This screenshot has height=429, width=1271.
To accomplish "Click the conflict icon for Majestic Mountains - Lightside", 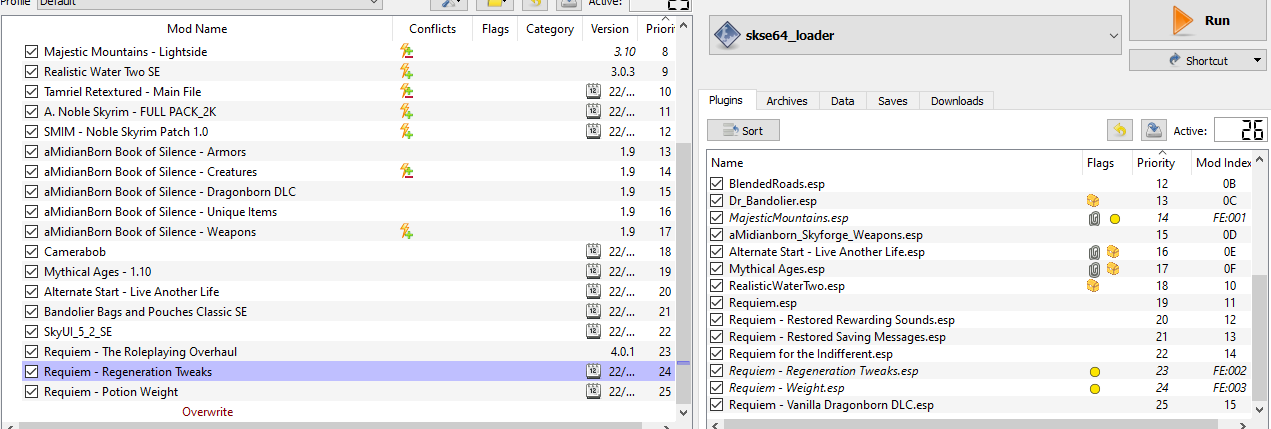I will coord(406,51).
